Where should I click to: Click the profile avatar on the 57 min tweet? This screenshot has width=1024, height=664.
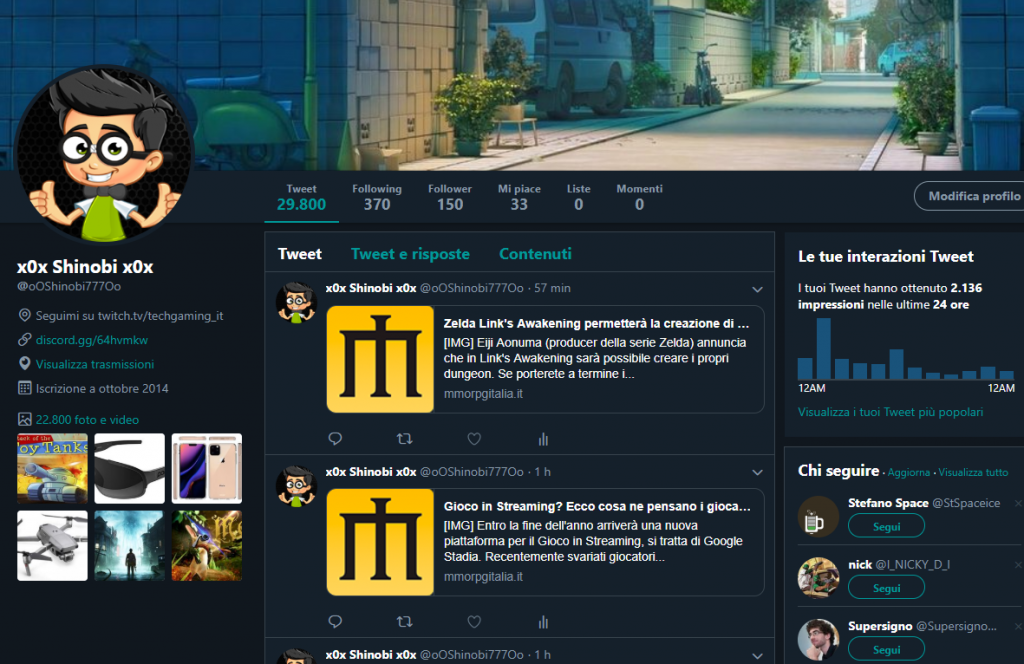click(296, 302)
